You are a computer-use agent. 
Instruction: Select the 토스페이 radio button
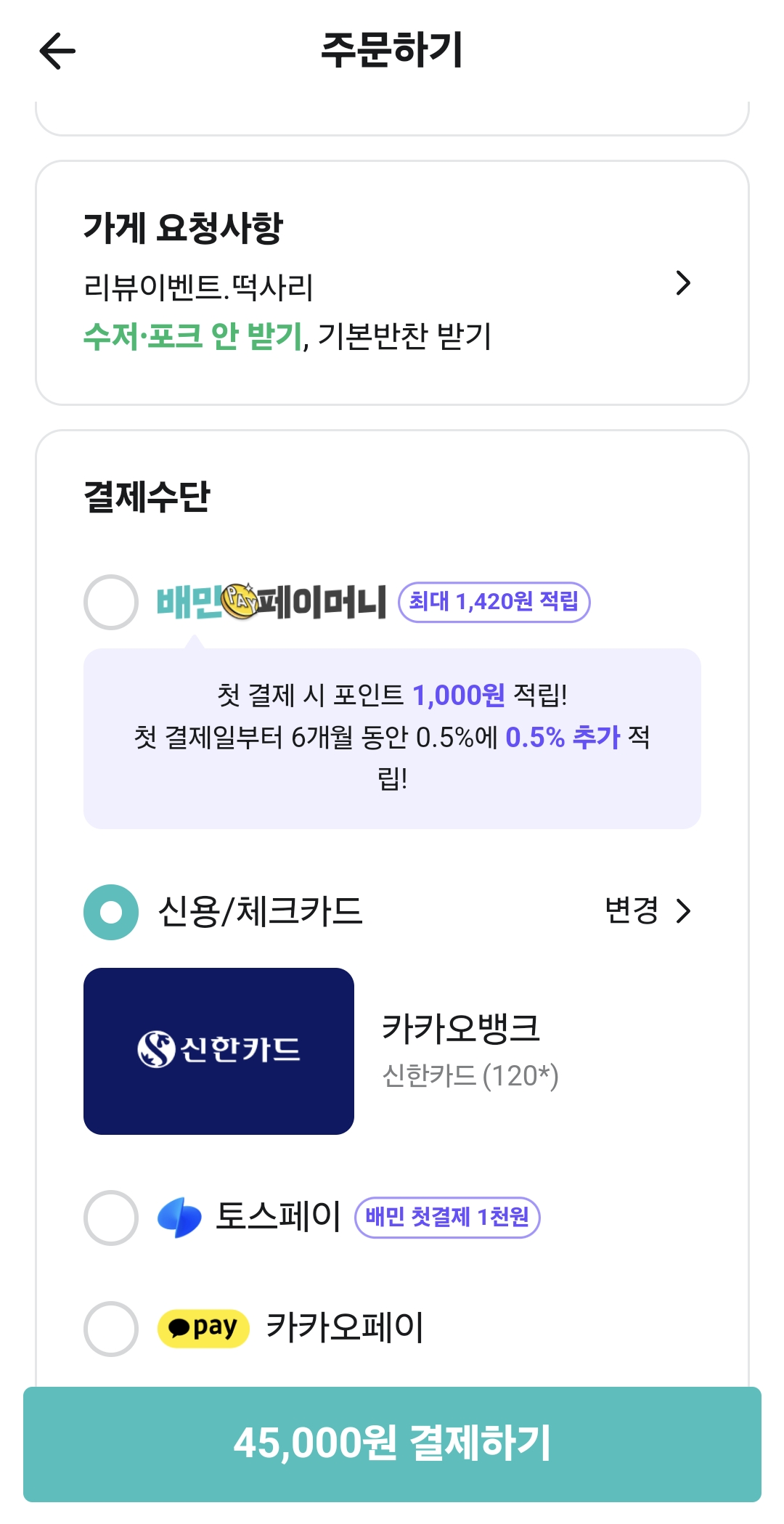(x=111, y=1217)
